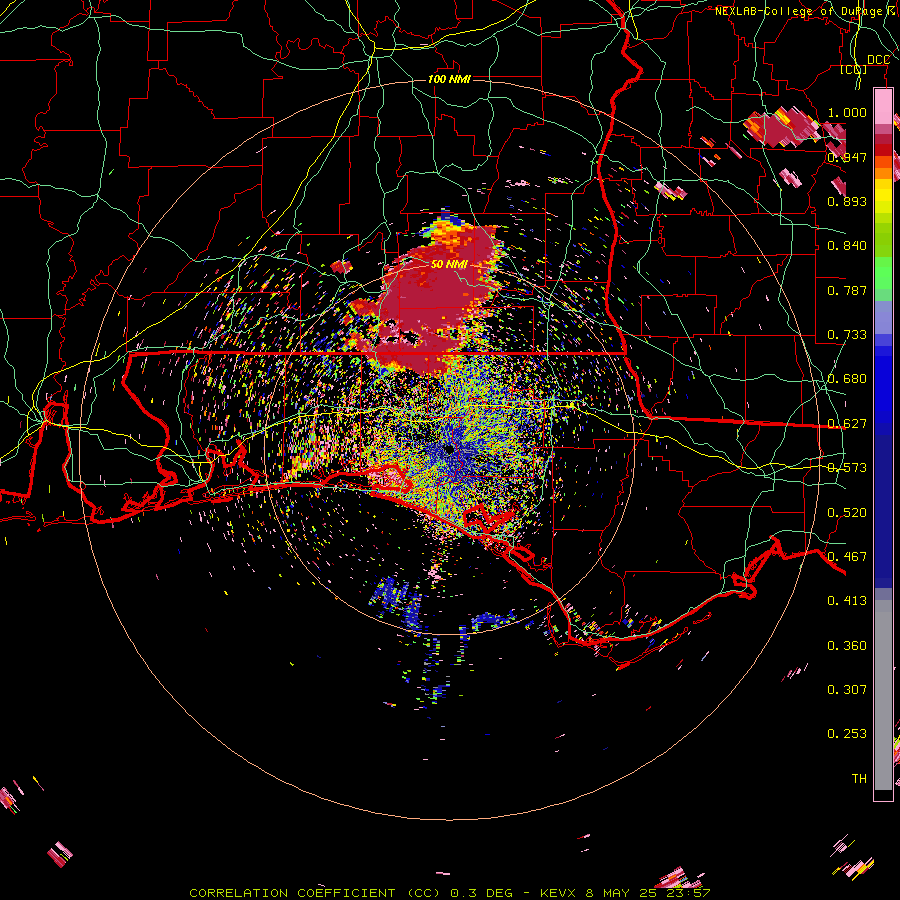Click the NEXLAB-College of DuPage label

pos(798,11)
